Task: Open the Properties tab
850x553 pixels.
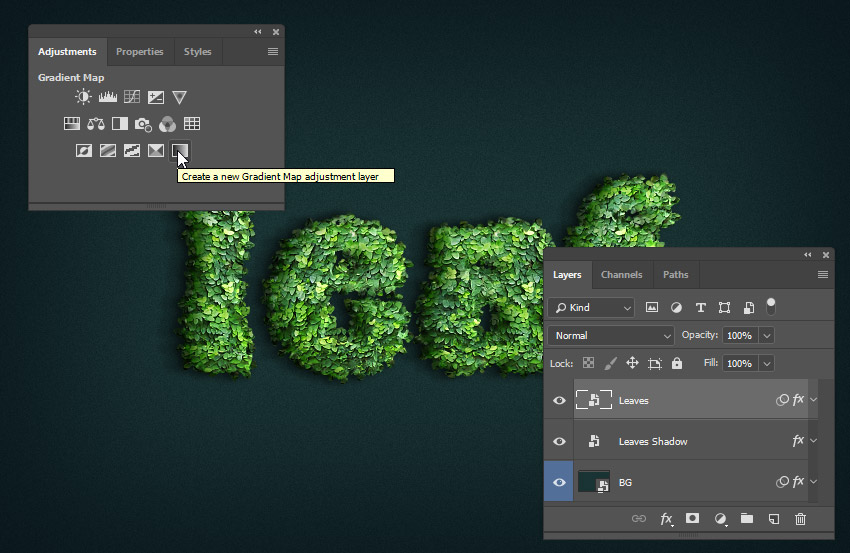Action: pyautogui.click(x=140, y=52)
